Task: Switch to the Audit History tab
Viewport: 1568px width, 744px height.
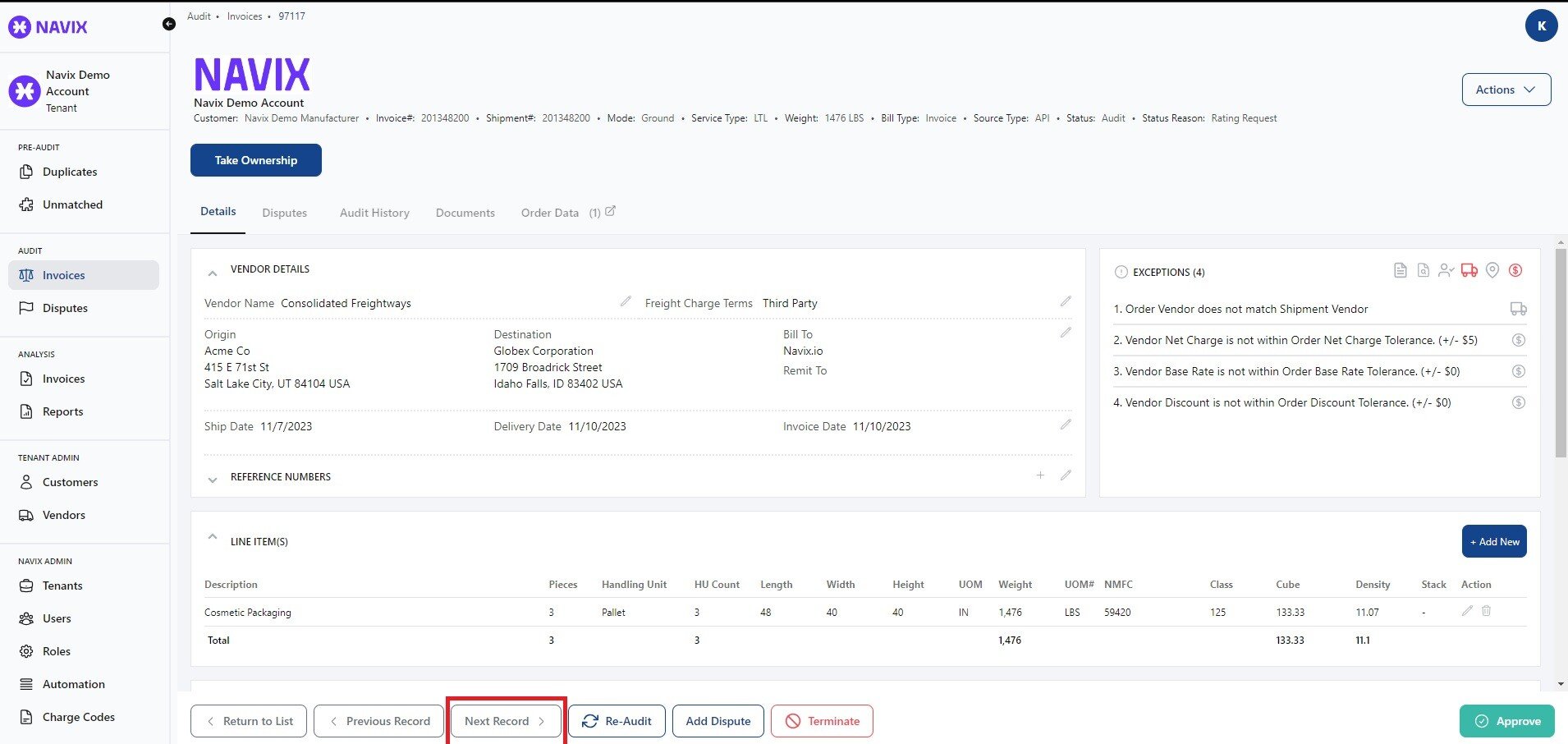Action: [374, 213]
